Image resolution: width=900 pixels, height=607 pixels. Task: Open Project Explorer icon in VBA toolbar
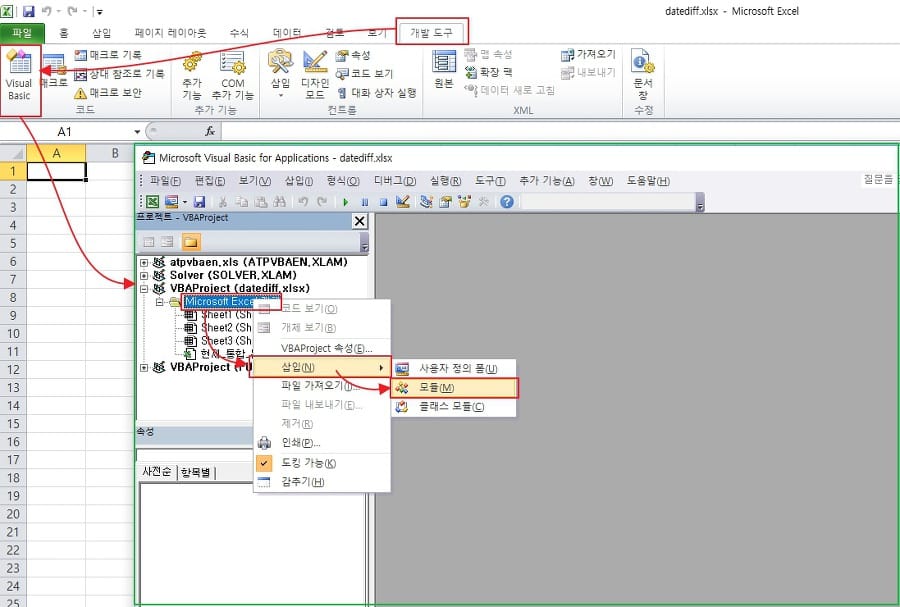coord(426,201)
